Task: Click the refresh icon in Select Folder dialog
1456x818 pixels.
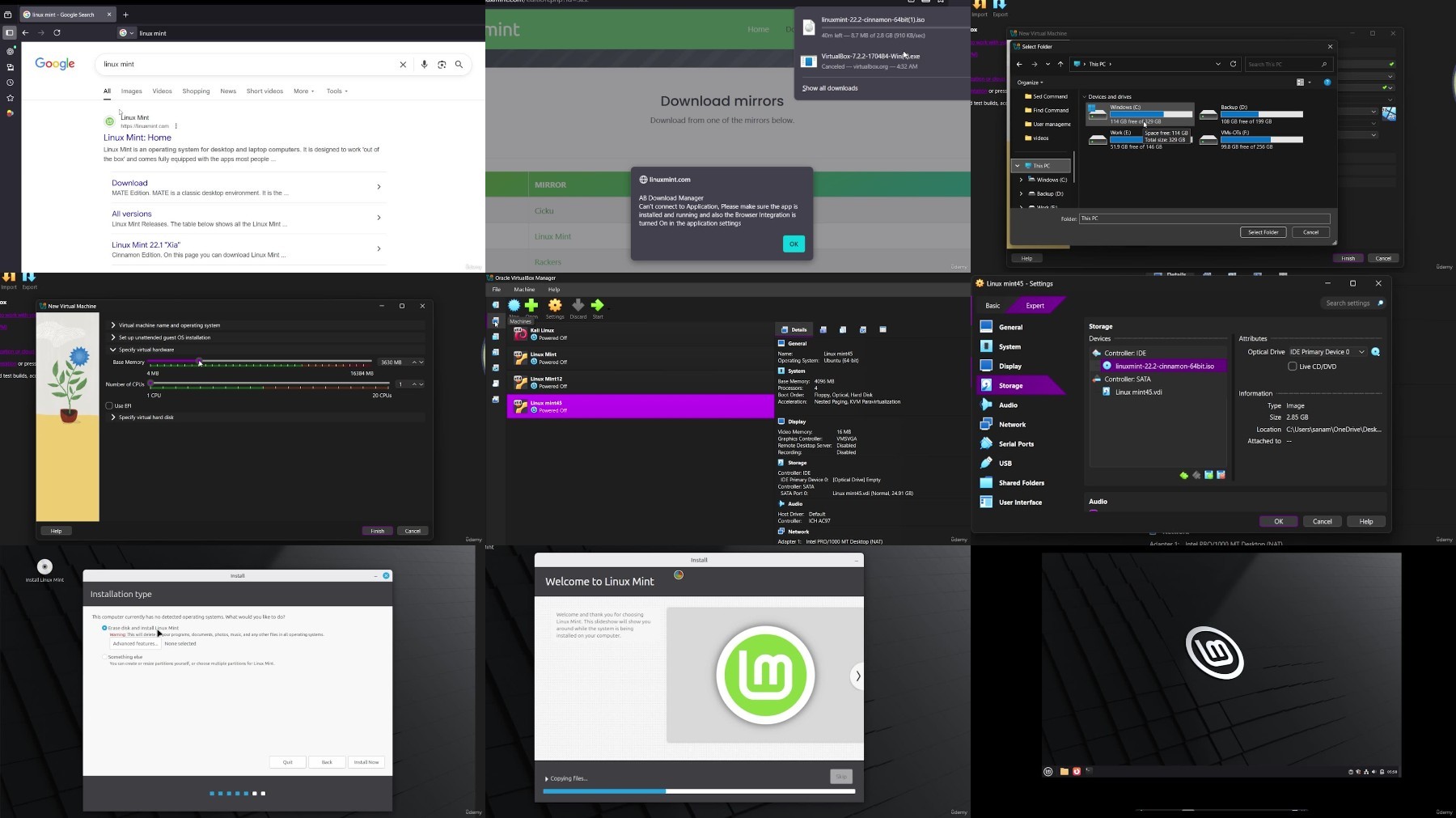Action: tap(1233, 64)
